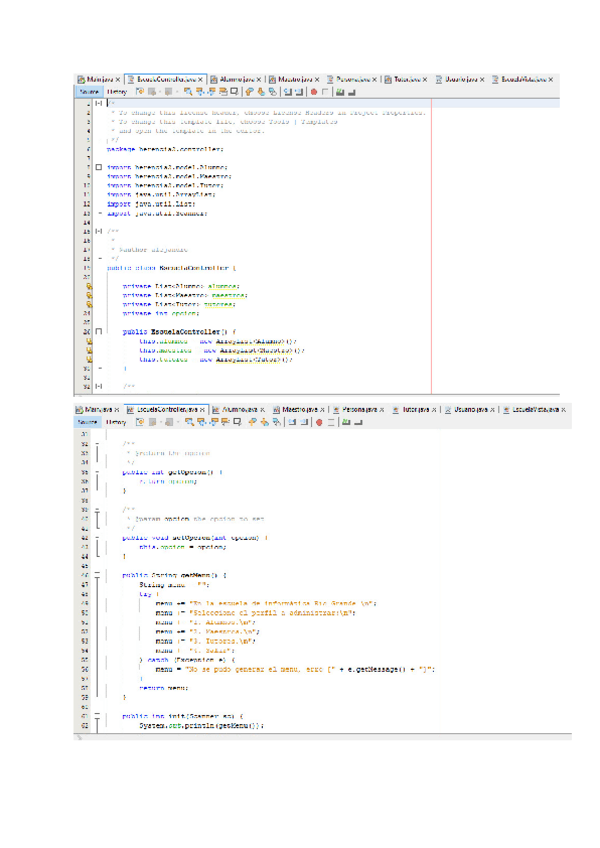This screenshot has height=848, width=600.
Task: Toggle Rectangular Selection in the lower editor toolbar
Action: pos(238,422)
